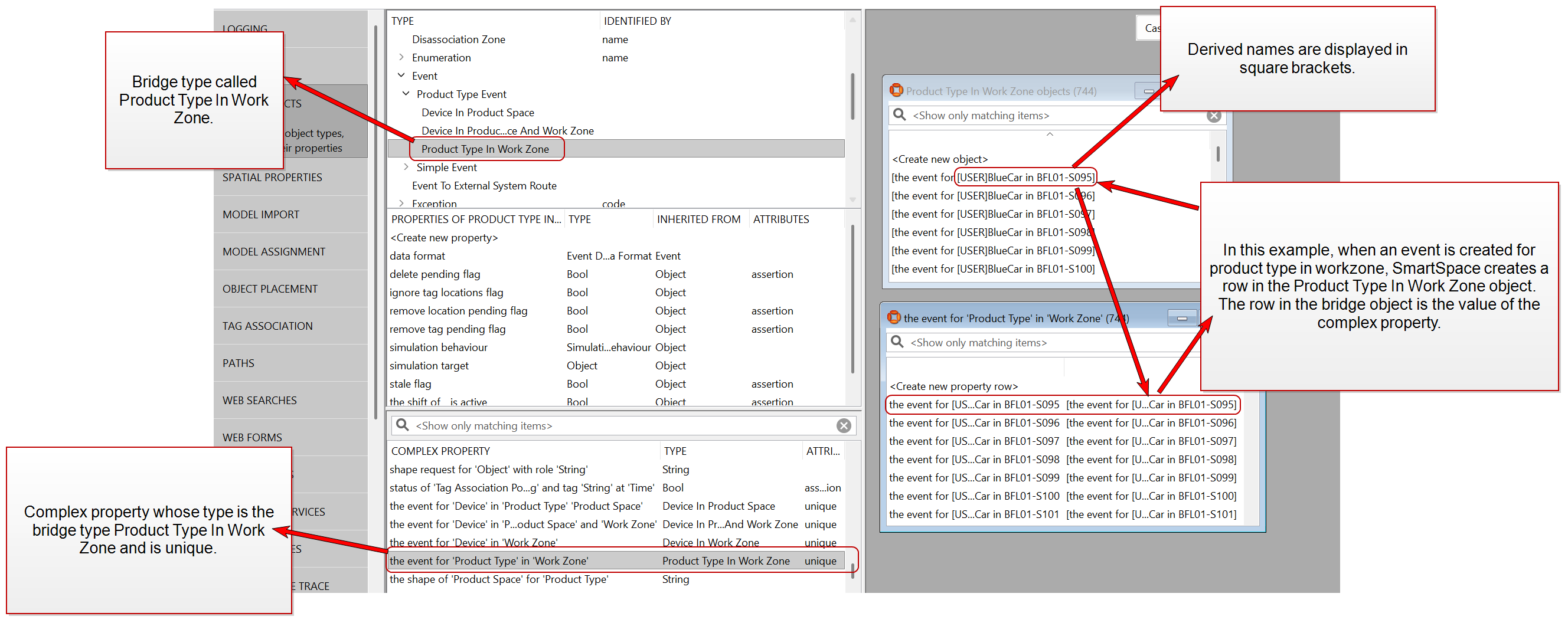Select remove location pending flag property
The height and width of the screenshot is (623, 1568).
(616, 310)
